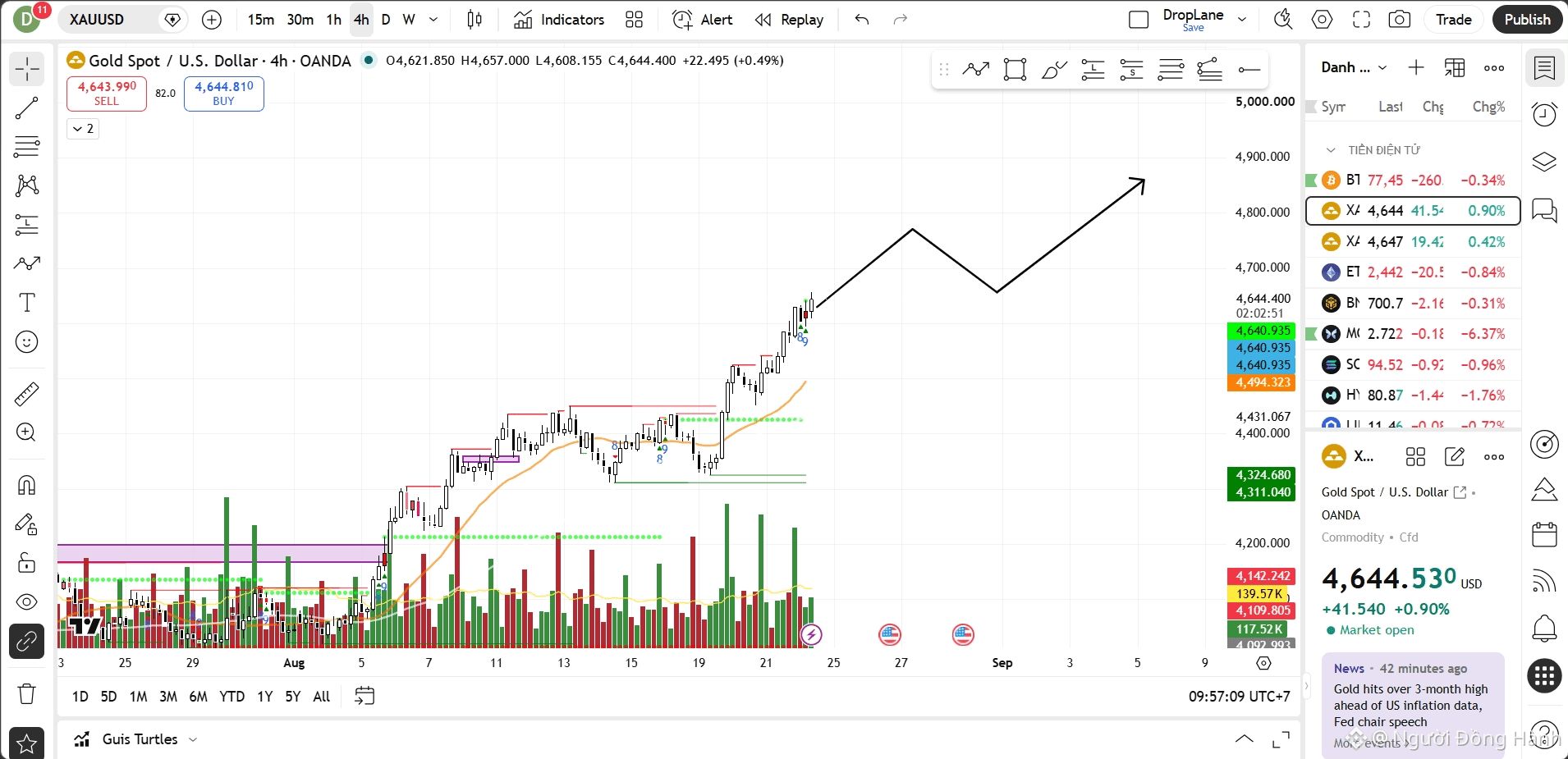This screenshot has width=1568, height=759.
Task: Take a chart snapshot with camera
Action: pos(1400,20)
